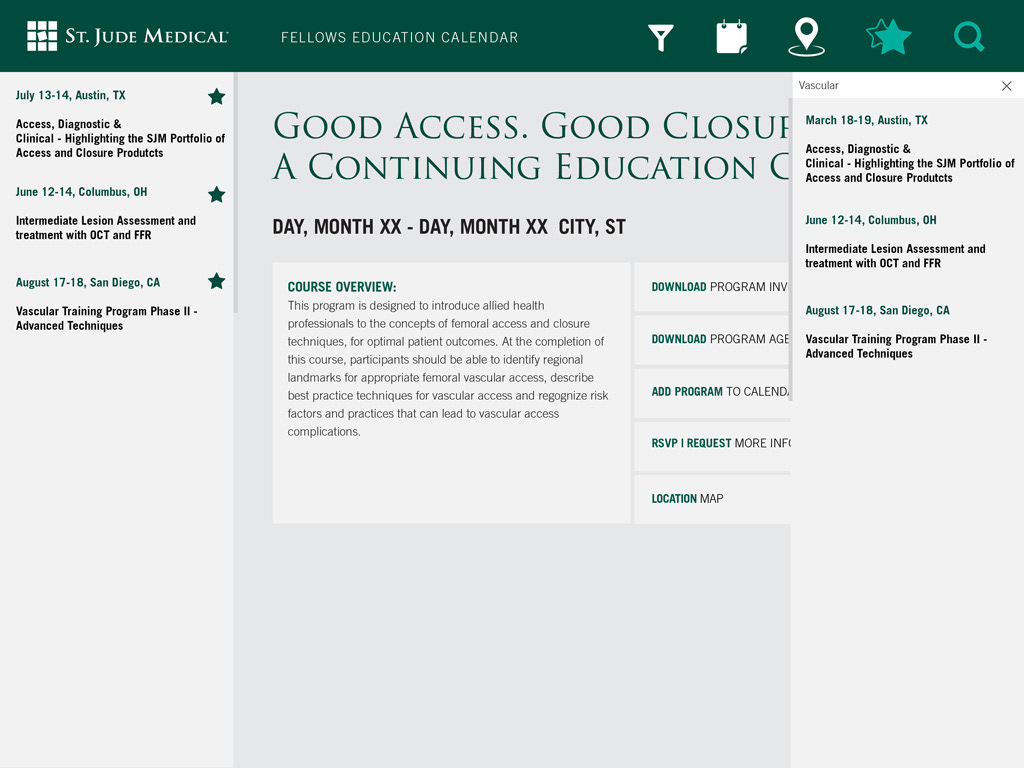Image resolution: width=1024 pixels, height=768 pixels.
Task: Open August 17-18, San Diego, CA search result
Action: point(877,311)
